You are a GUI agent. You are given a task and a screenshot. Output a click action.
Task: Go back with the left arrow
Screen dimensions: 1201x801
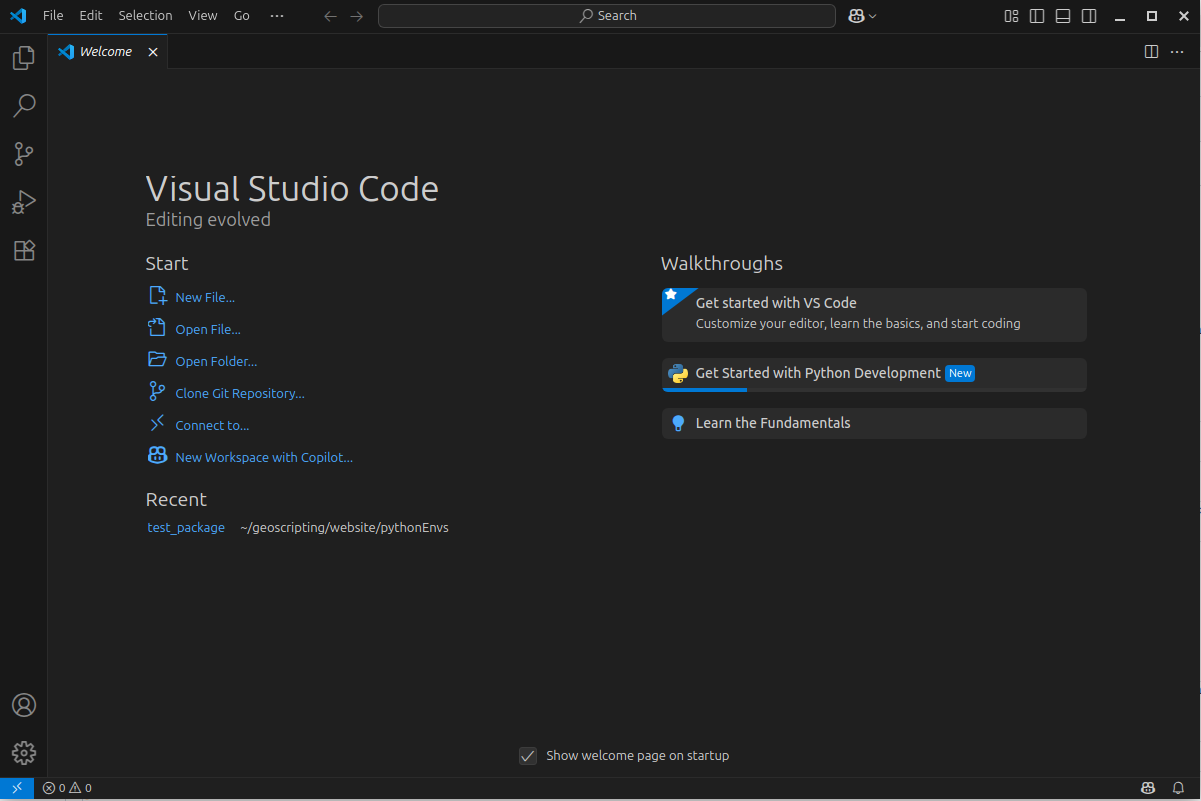(331, 16)
